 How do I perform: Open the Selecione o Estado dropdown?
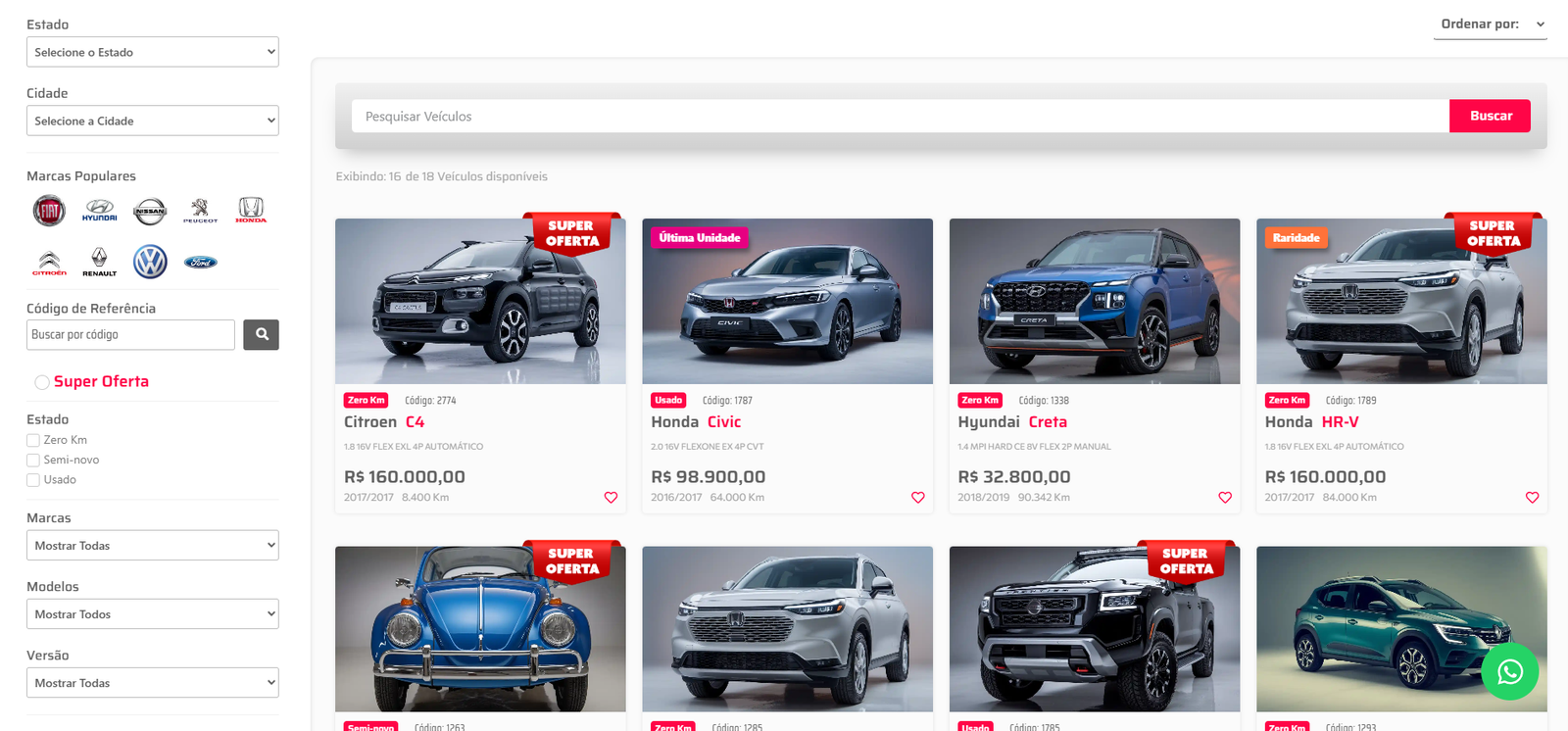153,52
